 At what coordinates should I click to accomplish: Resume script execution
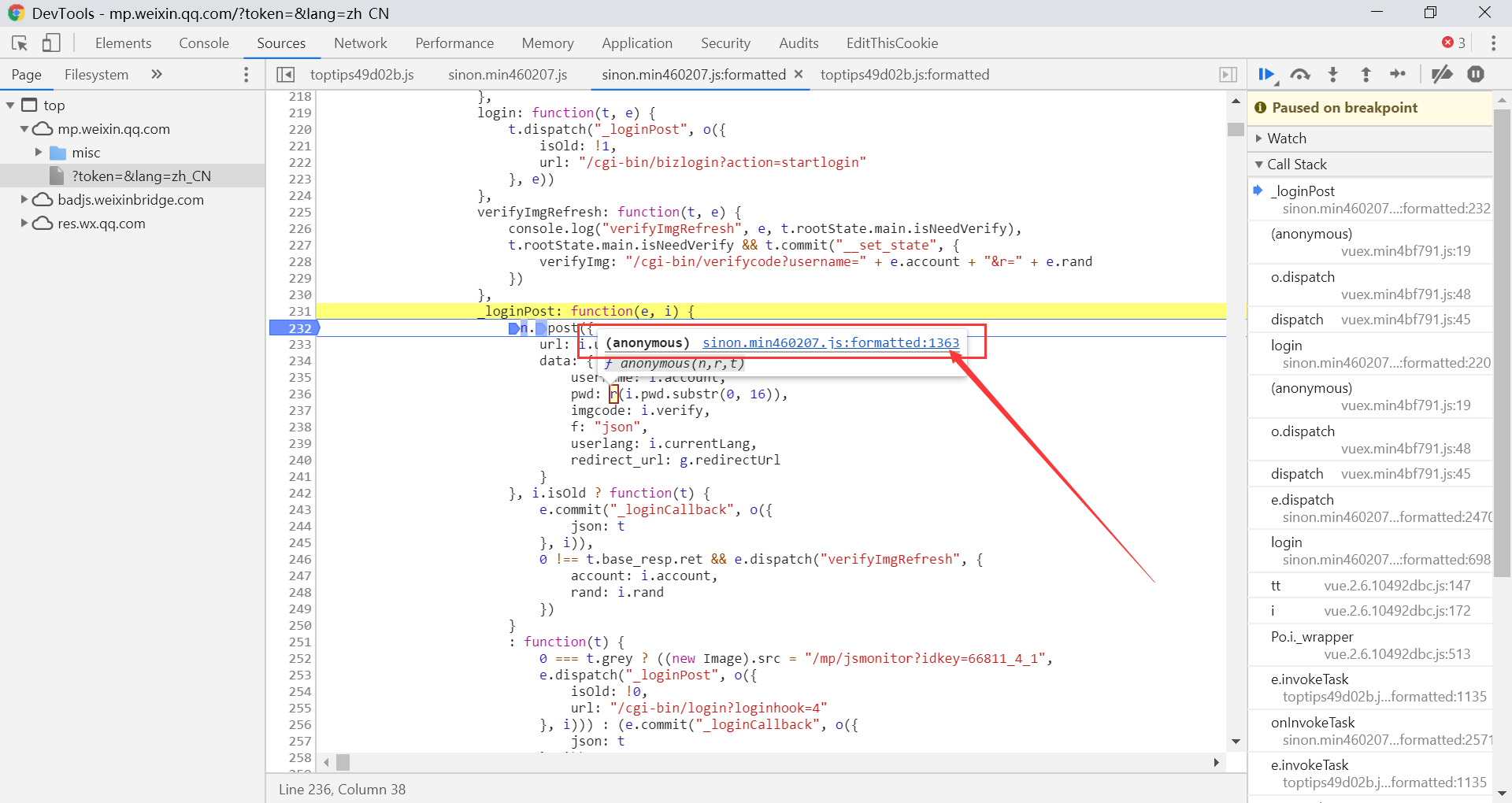[x=1267, y=75]
